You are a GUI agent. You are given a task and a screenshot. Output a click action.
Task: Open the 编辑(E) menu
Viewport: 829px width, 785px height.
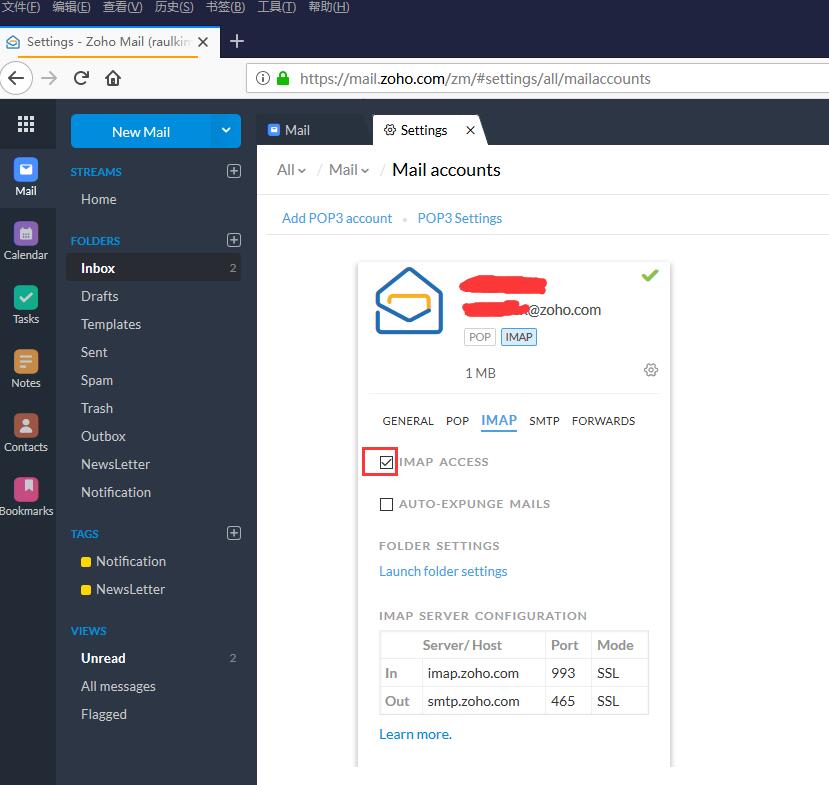click(71, 7)
